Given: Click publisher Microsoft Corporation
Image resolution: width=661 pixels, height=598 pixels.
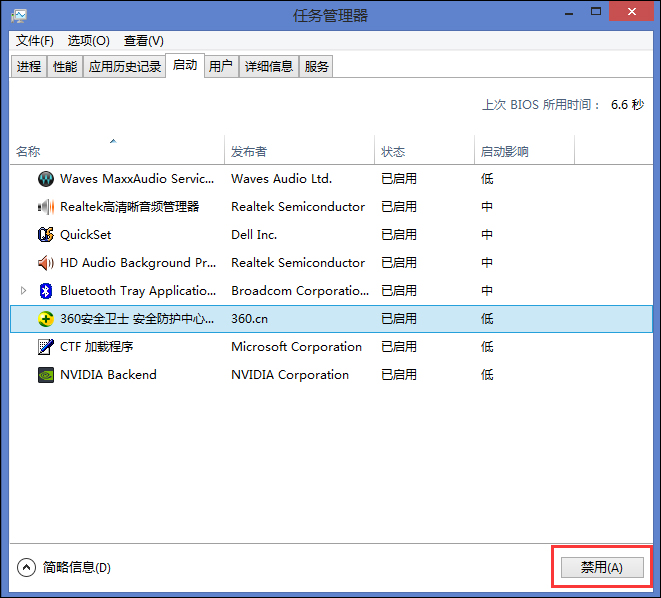Looking at the screenshot, I should [x=296, y=347].
